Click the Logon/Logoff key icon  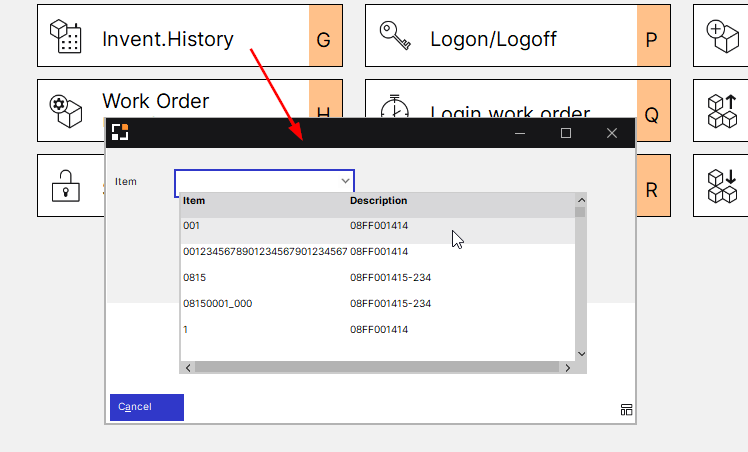click(x=395, y=37)
